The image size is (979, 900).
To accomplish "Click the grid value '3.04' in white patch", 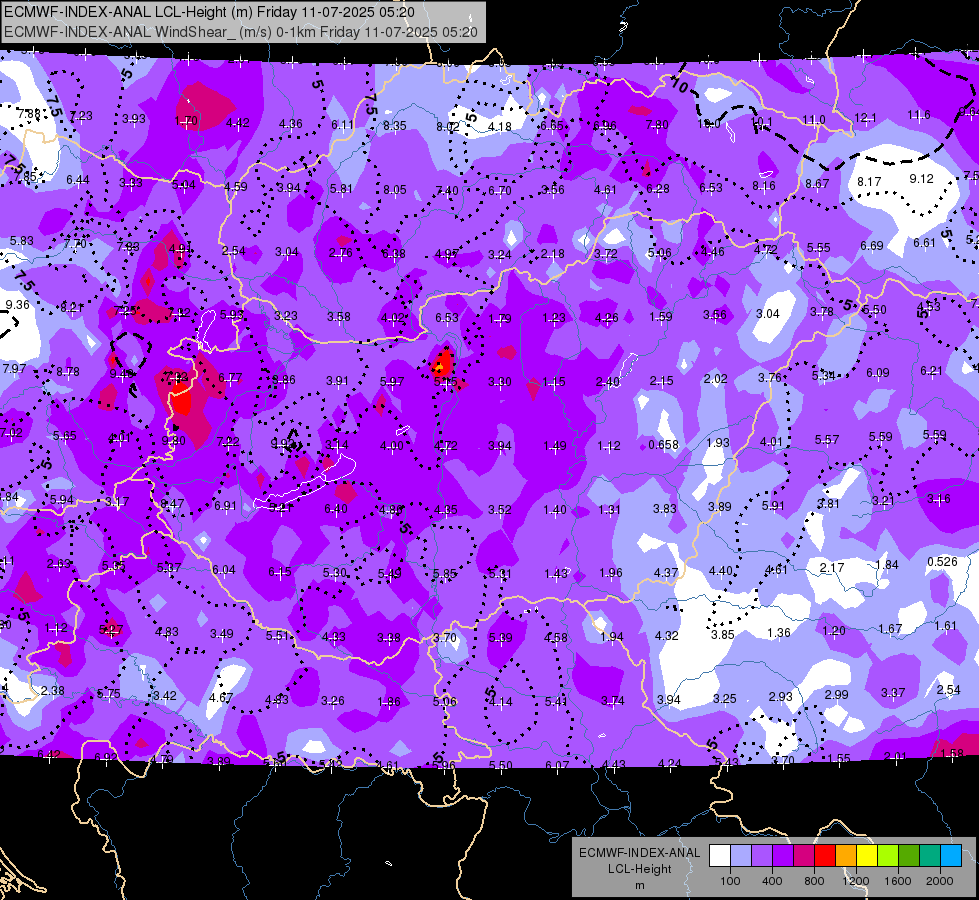I will [767, 314].
